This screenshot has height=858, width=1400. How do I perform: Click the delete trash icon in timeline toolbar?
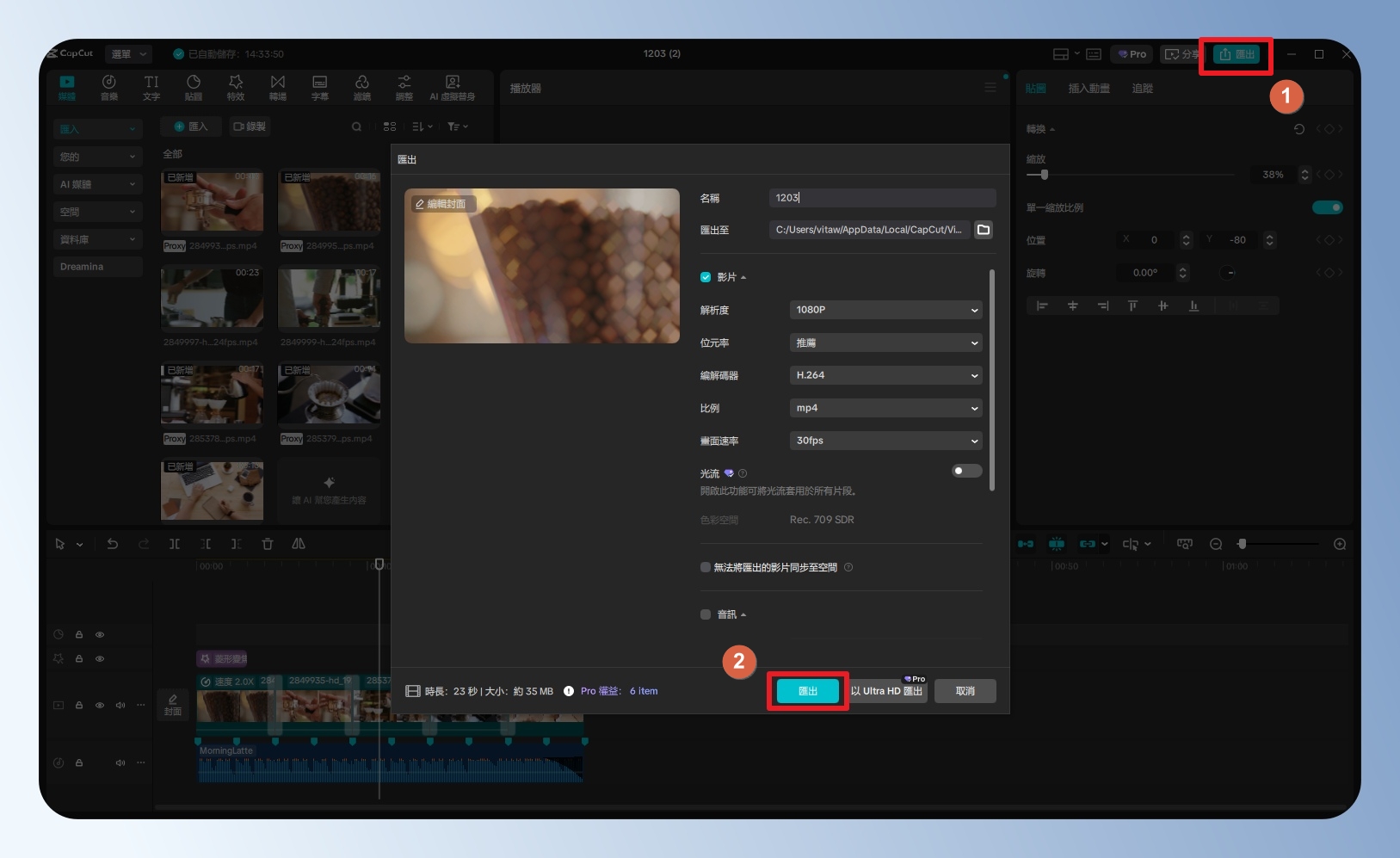[268, 544]
